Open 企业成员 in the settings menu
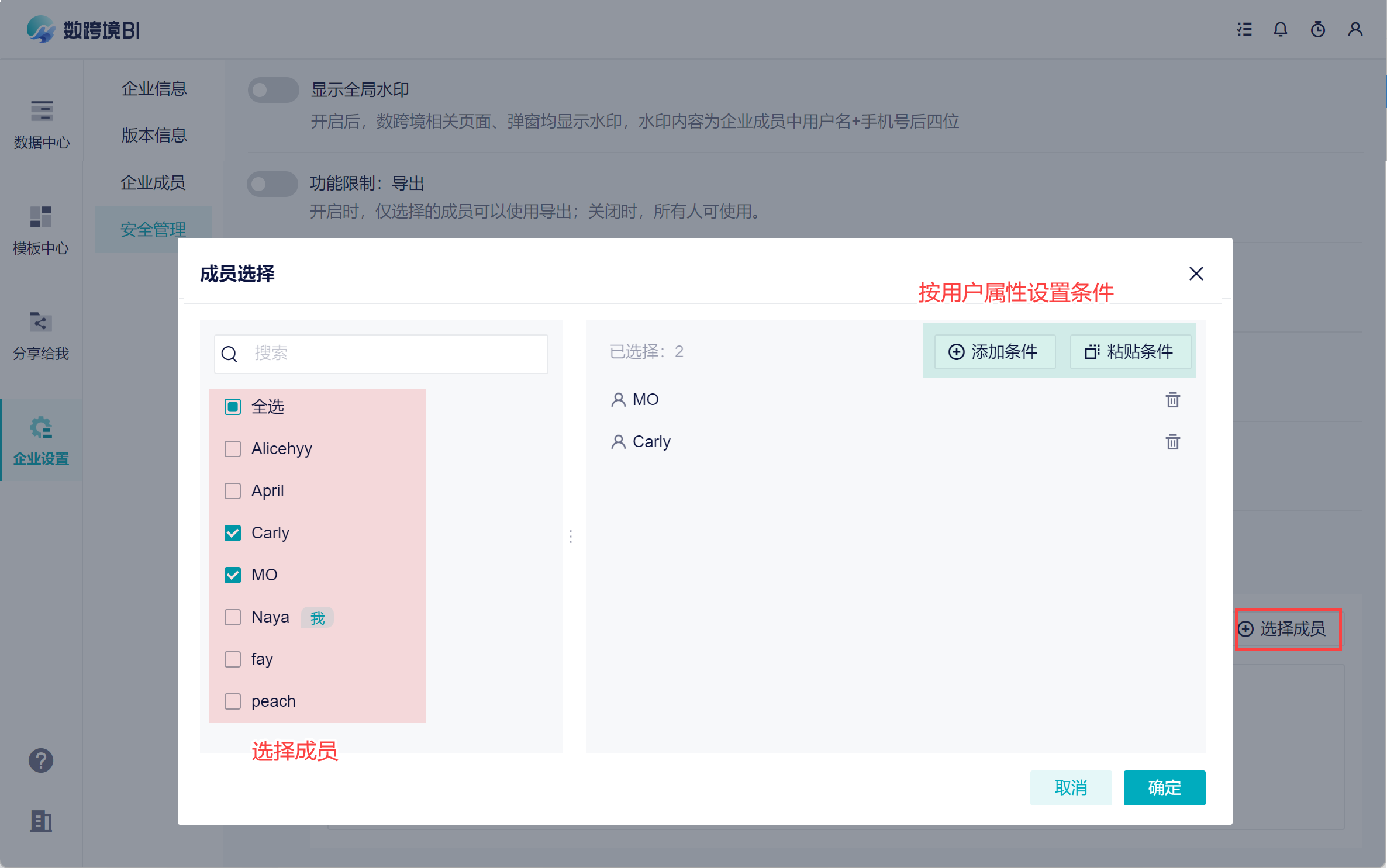The width and height of the screenshot is (1387, 868). click(x=153, y=182)
